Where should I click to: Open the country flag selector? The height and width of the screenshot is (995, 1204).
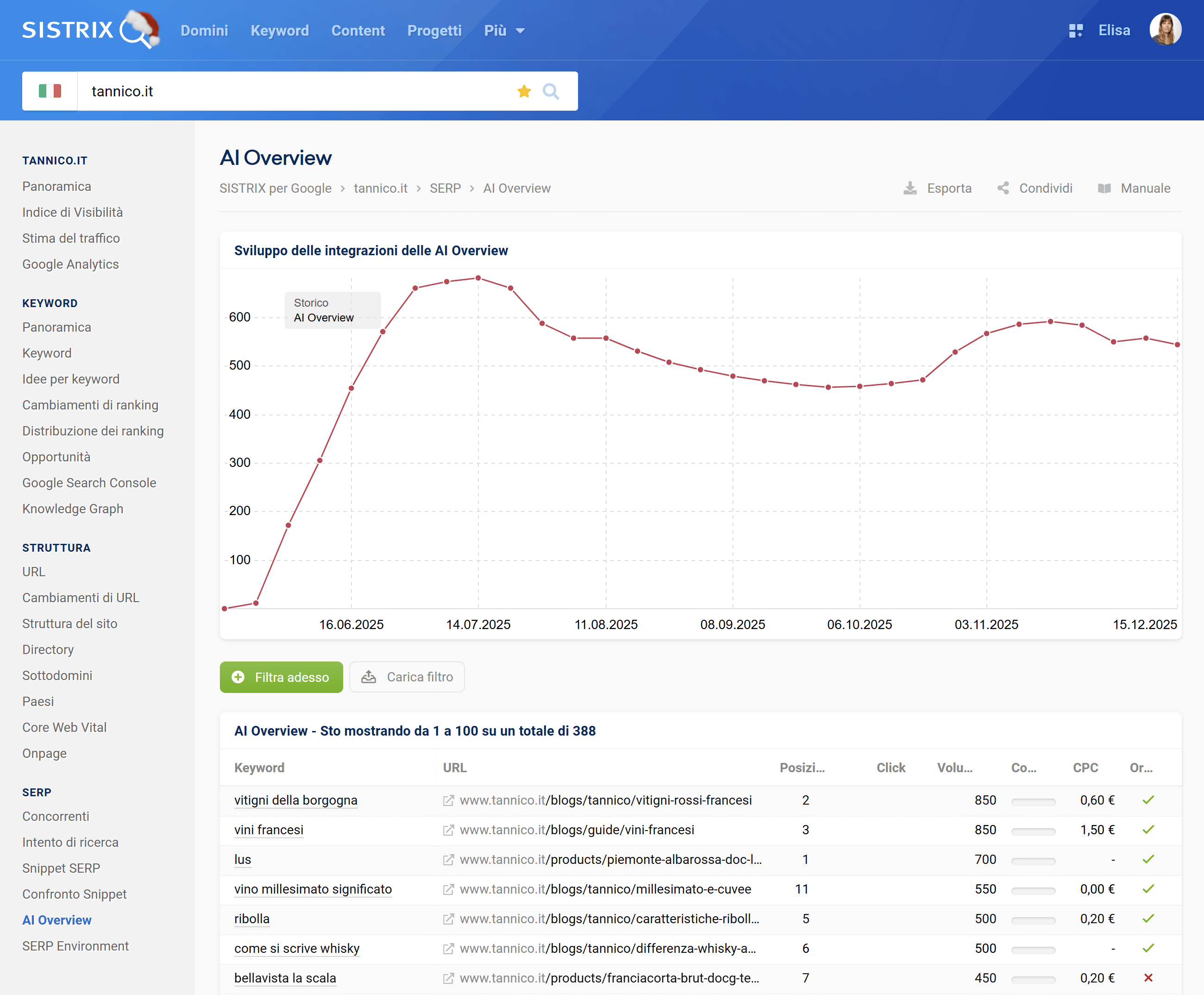coord(50,91)
